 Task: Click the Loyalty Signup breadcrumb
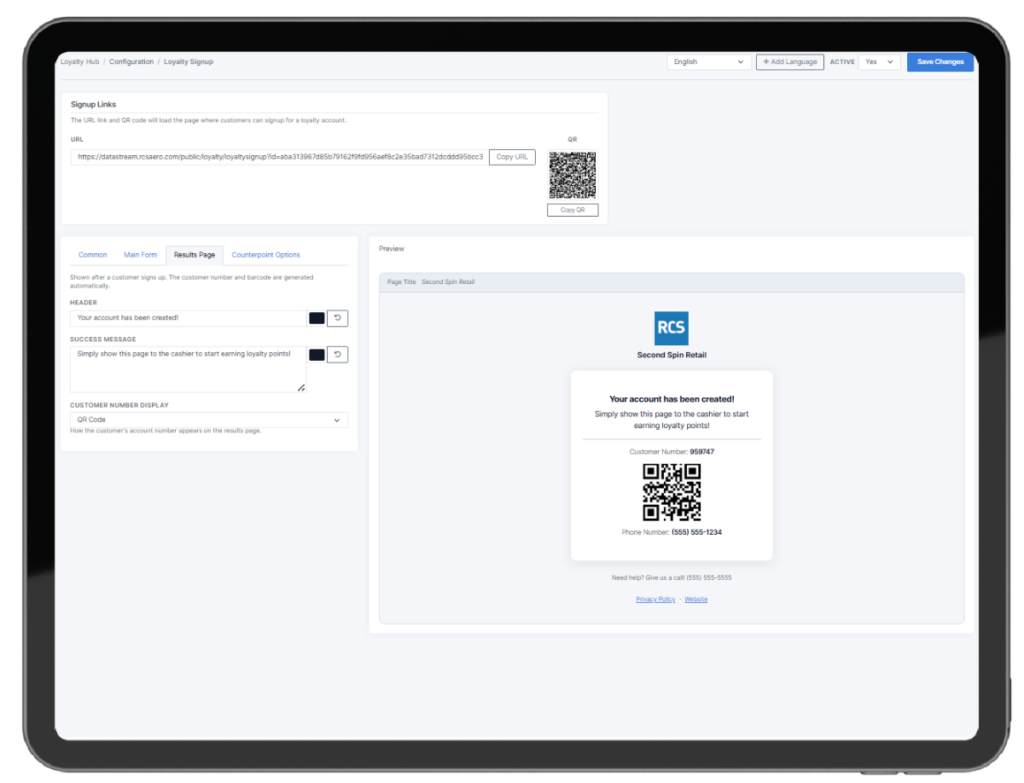click(x=188, y=62)
